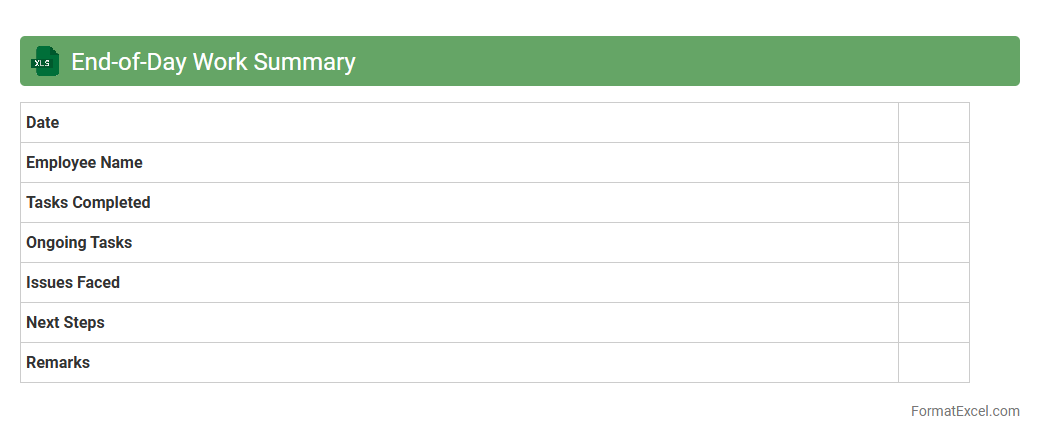Click the End-of-Day Work Summary title

[213, 62]
